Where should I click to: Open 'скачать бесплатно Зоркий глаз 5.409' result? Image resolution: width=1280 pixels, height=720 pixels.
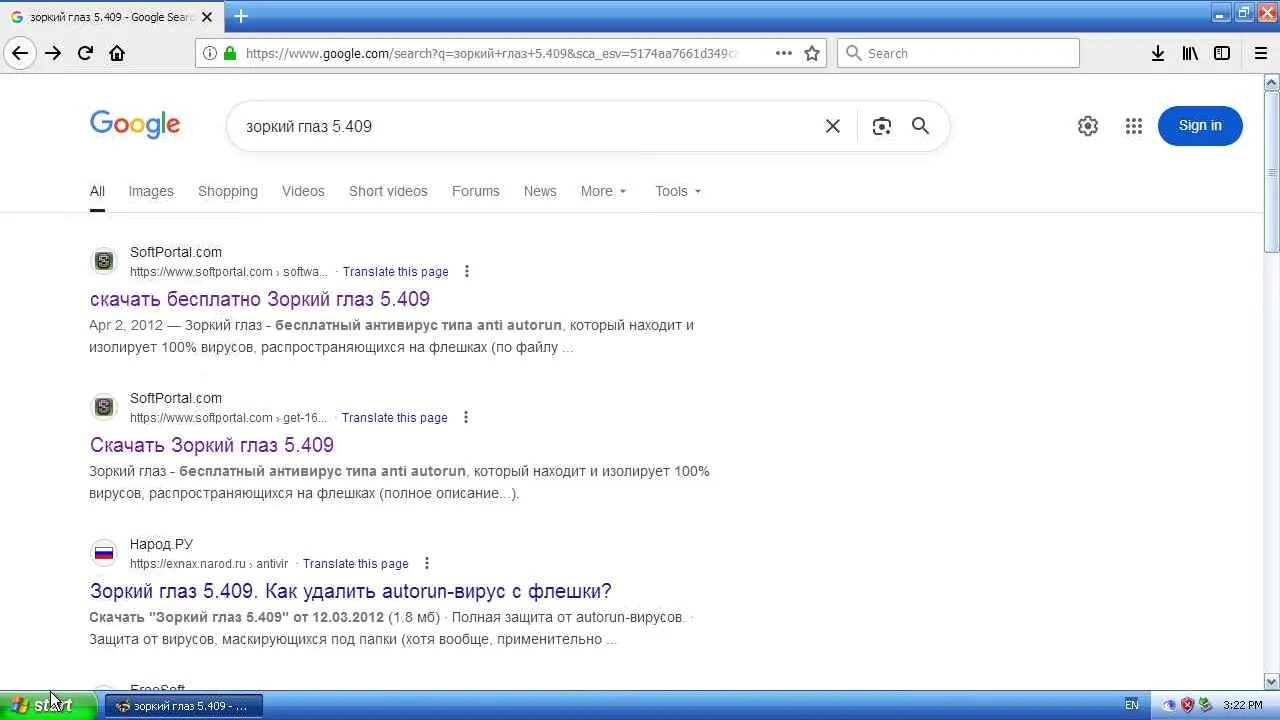260,299
